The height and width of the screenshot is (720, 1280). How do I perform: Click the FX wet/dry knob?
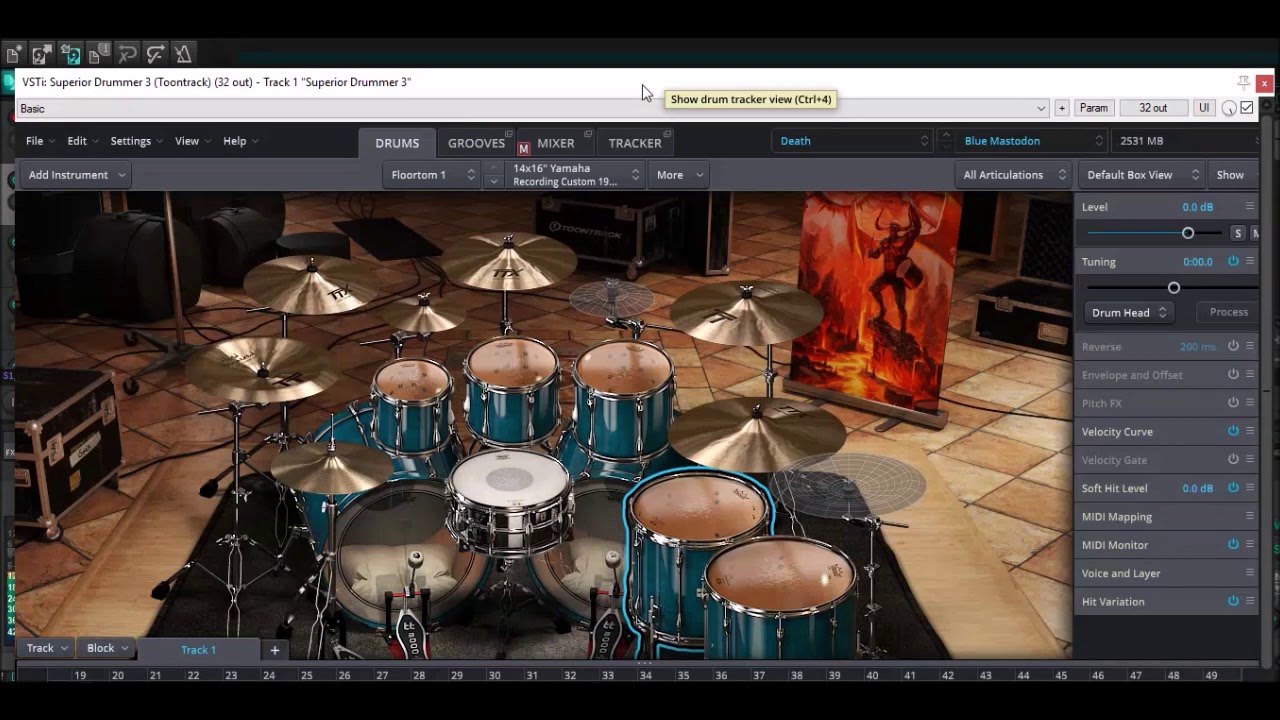point(1229,108)
